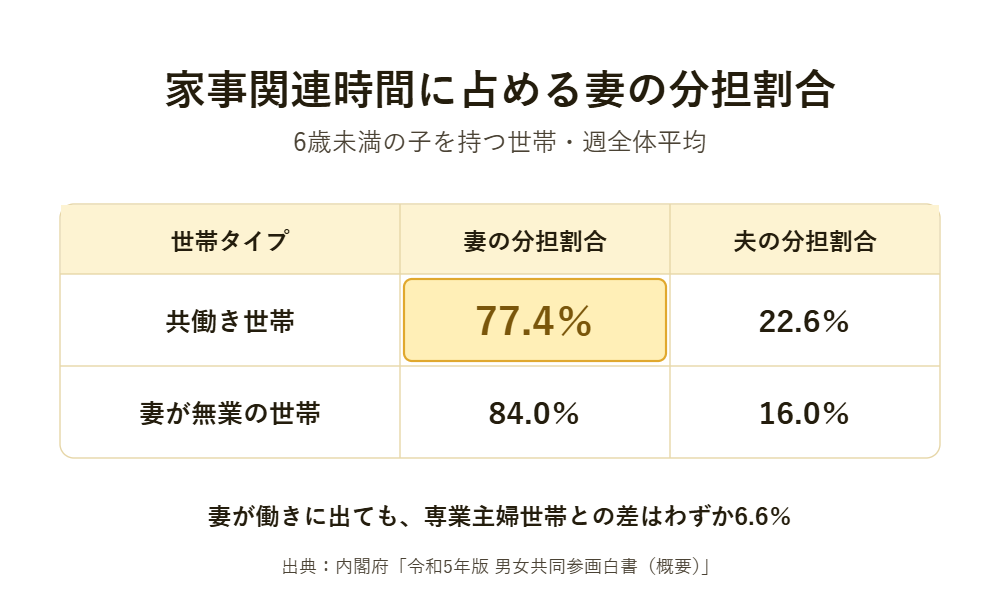Image resolution: width=1000 pixels, height=610 pixels.
Task: Click the （概要） text in the citation
Action: (x=669, y=566)
